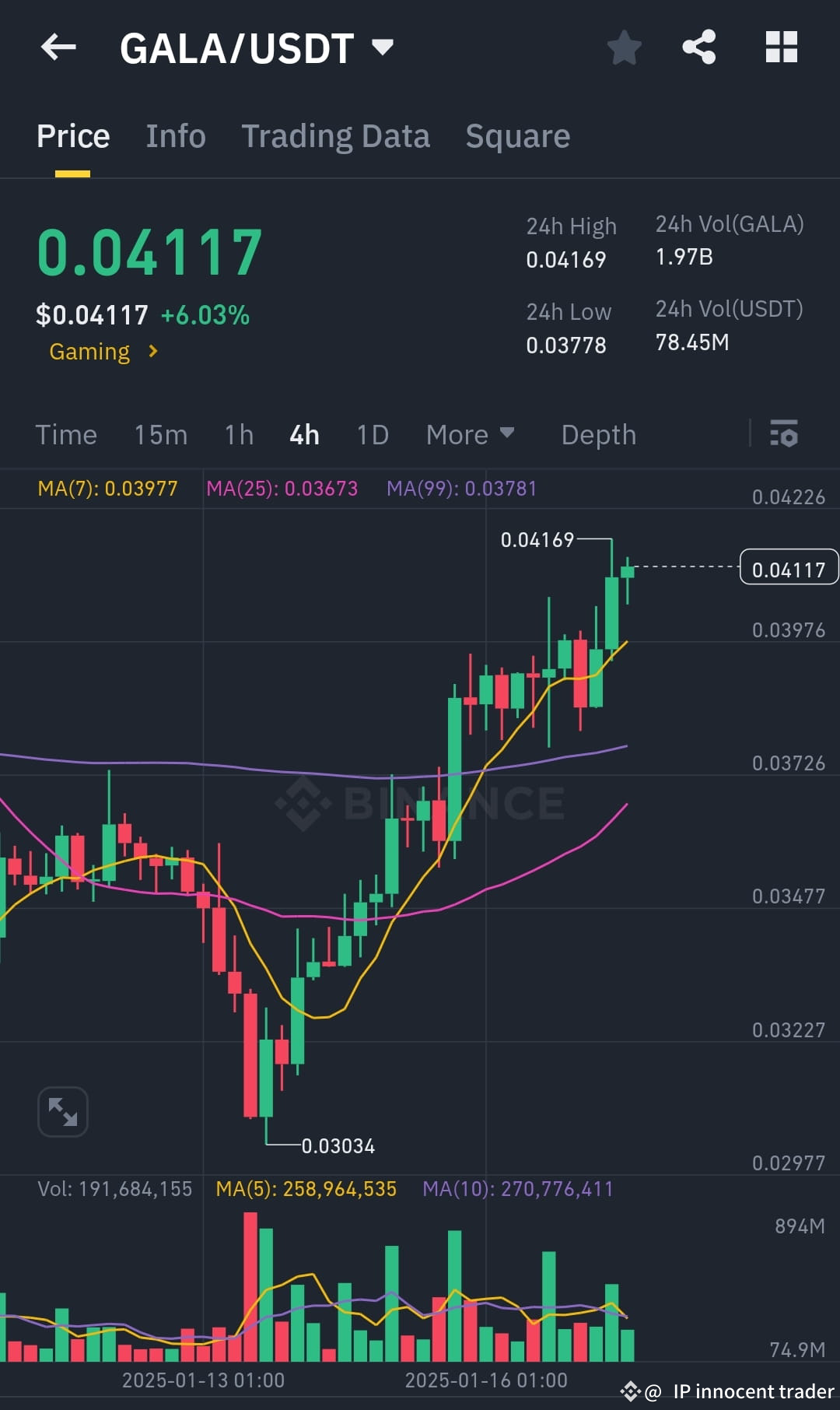Select the Info tab
840x1410 pixels.
pyautogui.click(x=175, y=135)
